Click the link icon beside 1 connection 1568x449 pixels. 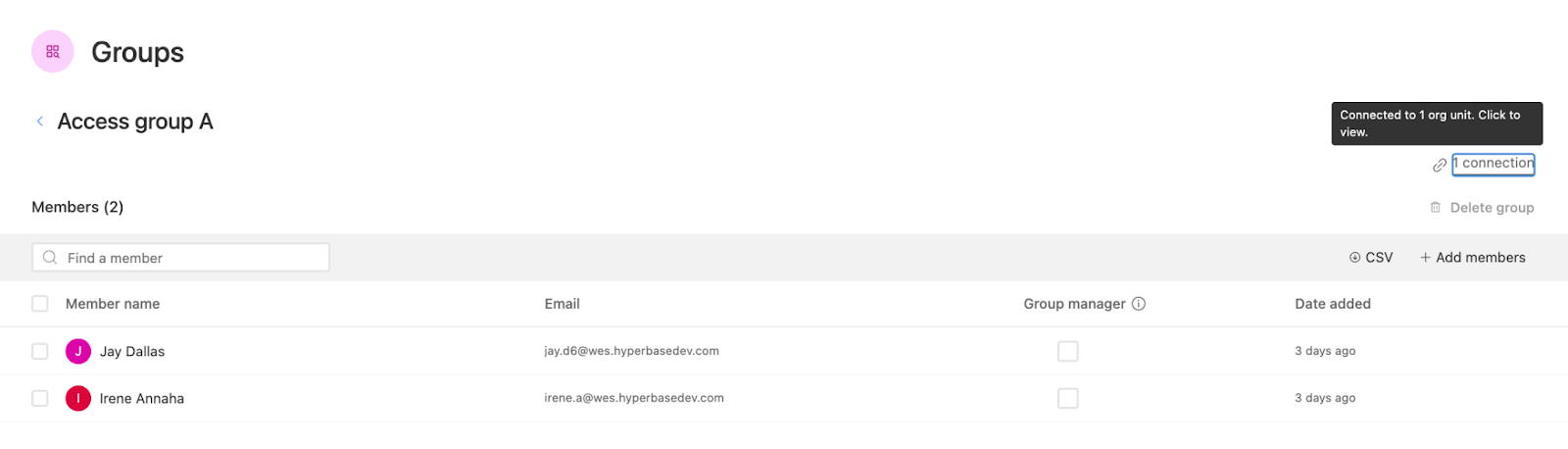(1439, 165)
